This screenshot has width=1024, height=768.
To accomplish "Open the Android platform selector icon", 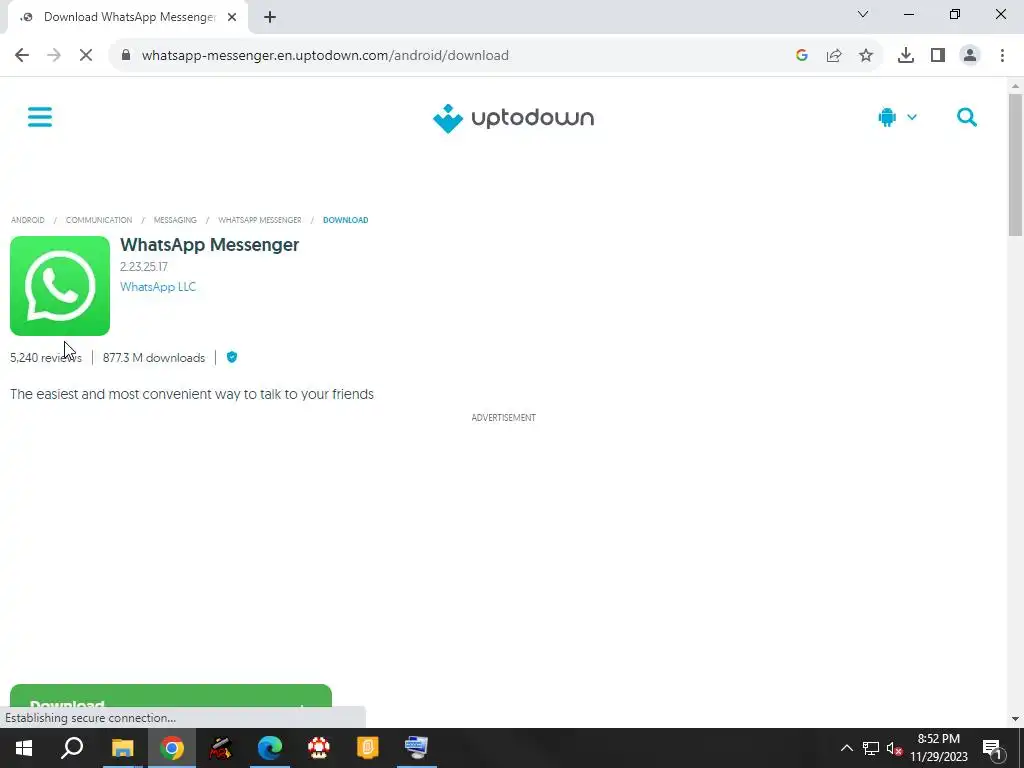I will (887, 118).
